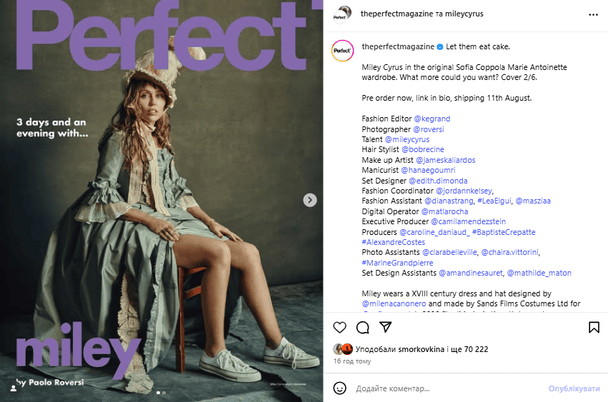Open #AlexandreCostes hashtag
The image size is (608, 402).
(393, 242)
